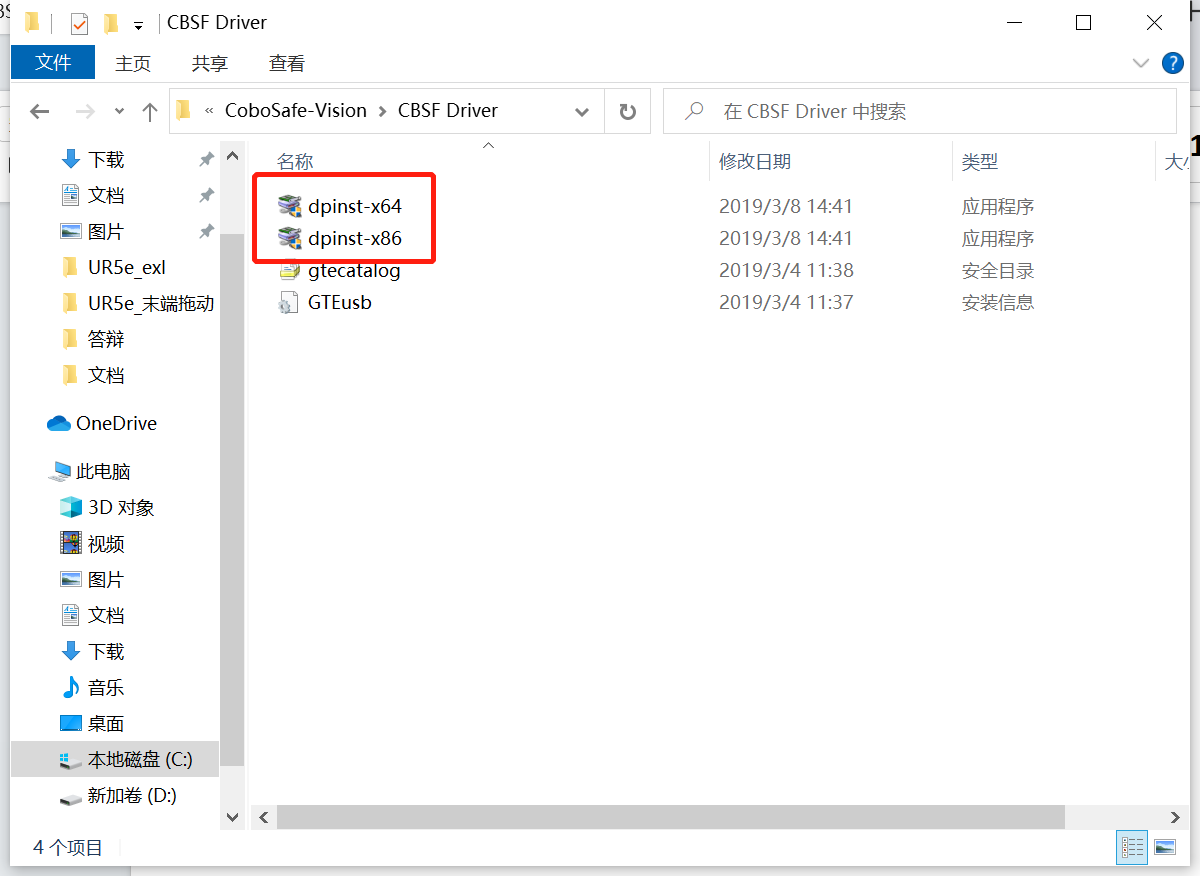Select the dpinst-x86 installer icon
The image size is (1200, 876).
(x=289, y=239)
